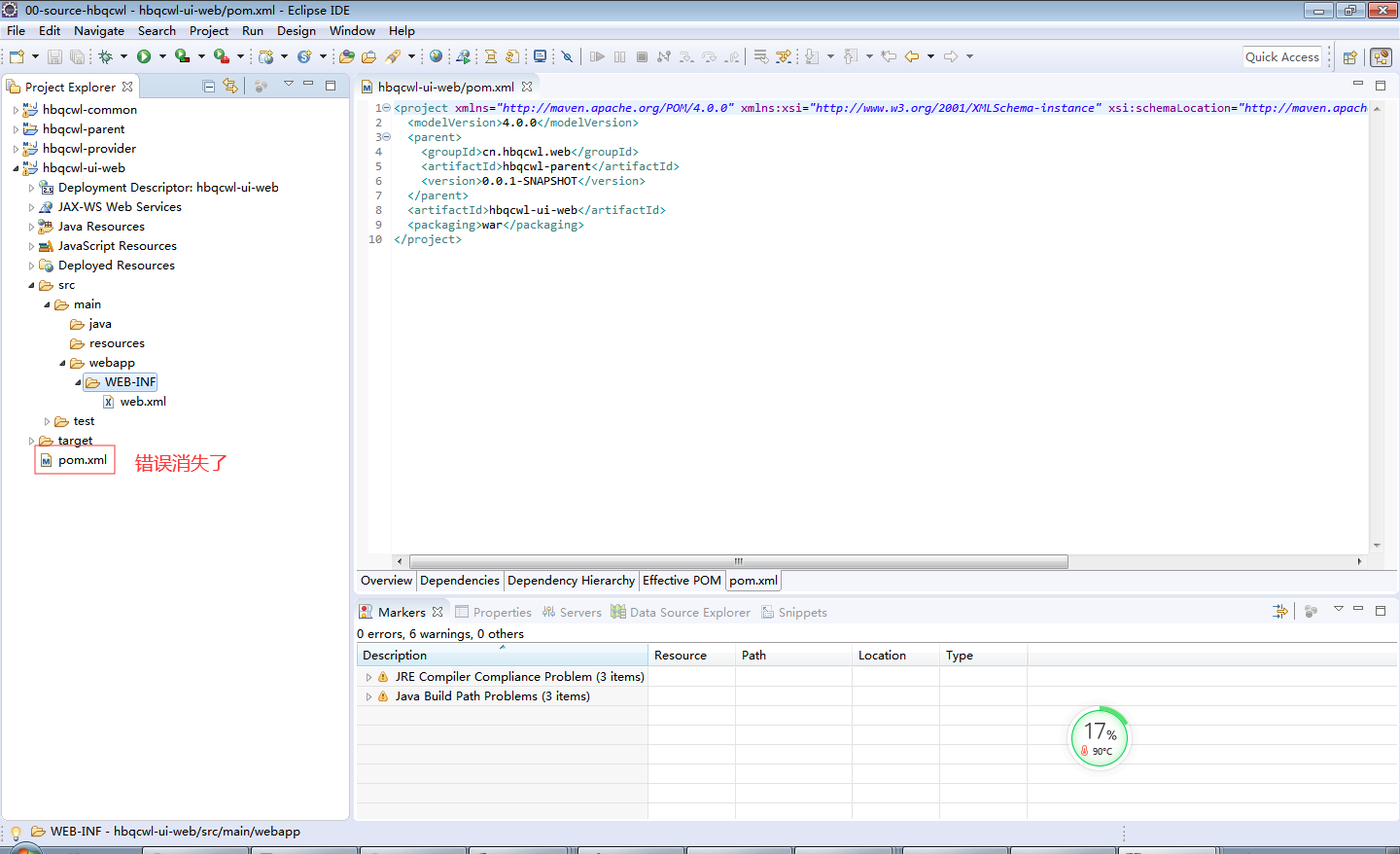Viewport: 1400px width, 854px height.
Task: Switch to the Effective POM tab
Action: click(x=682, y=581)
